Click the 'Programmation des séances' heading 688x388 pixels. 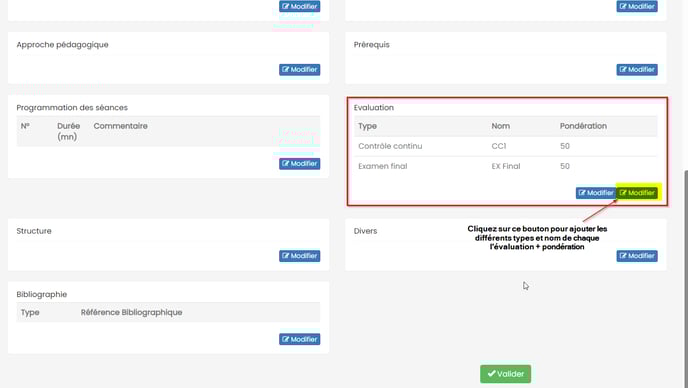72,108
